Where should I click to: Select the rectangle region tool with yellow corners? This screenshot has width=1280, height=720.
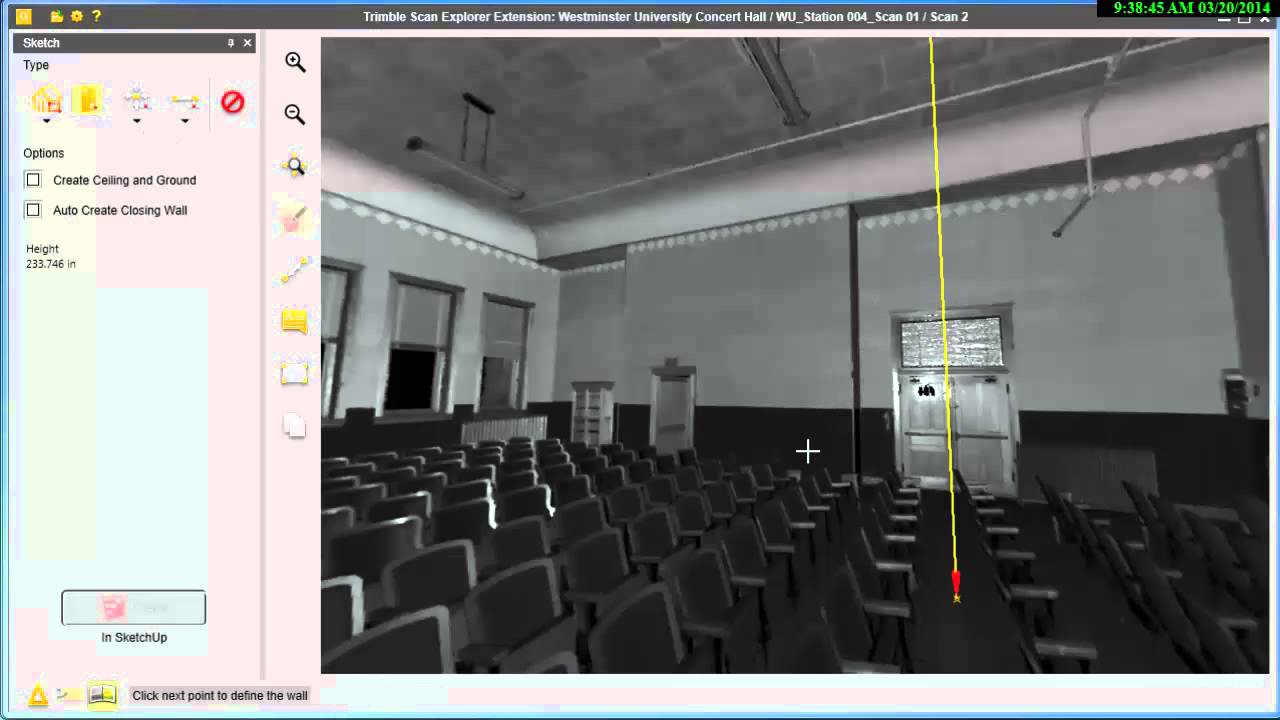coord(294,374)
